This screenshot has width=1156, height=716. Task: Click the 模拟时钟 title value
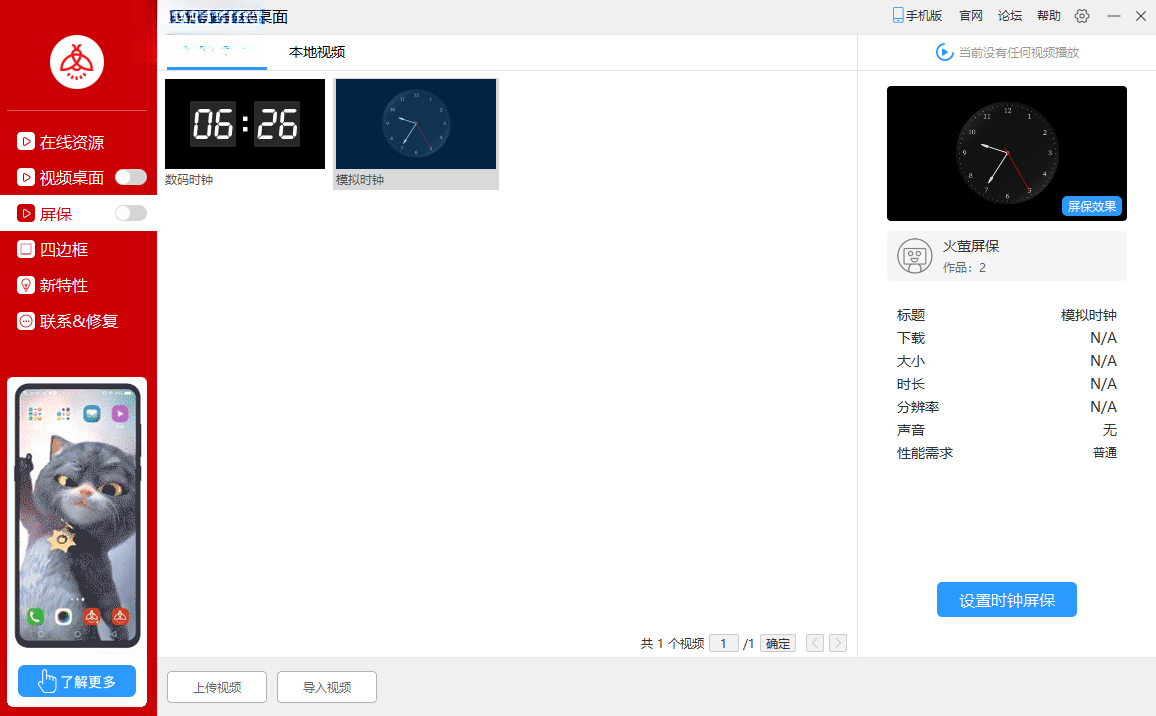1088,316
